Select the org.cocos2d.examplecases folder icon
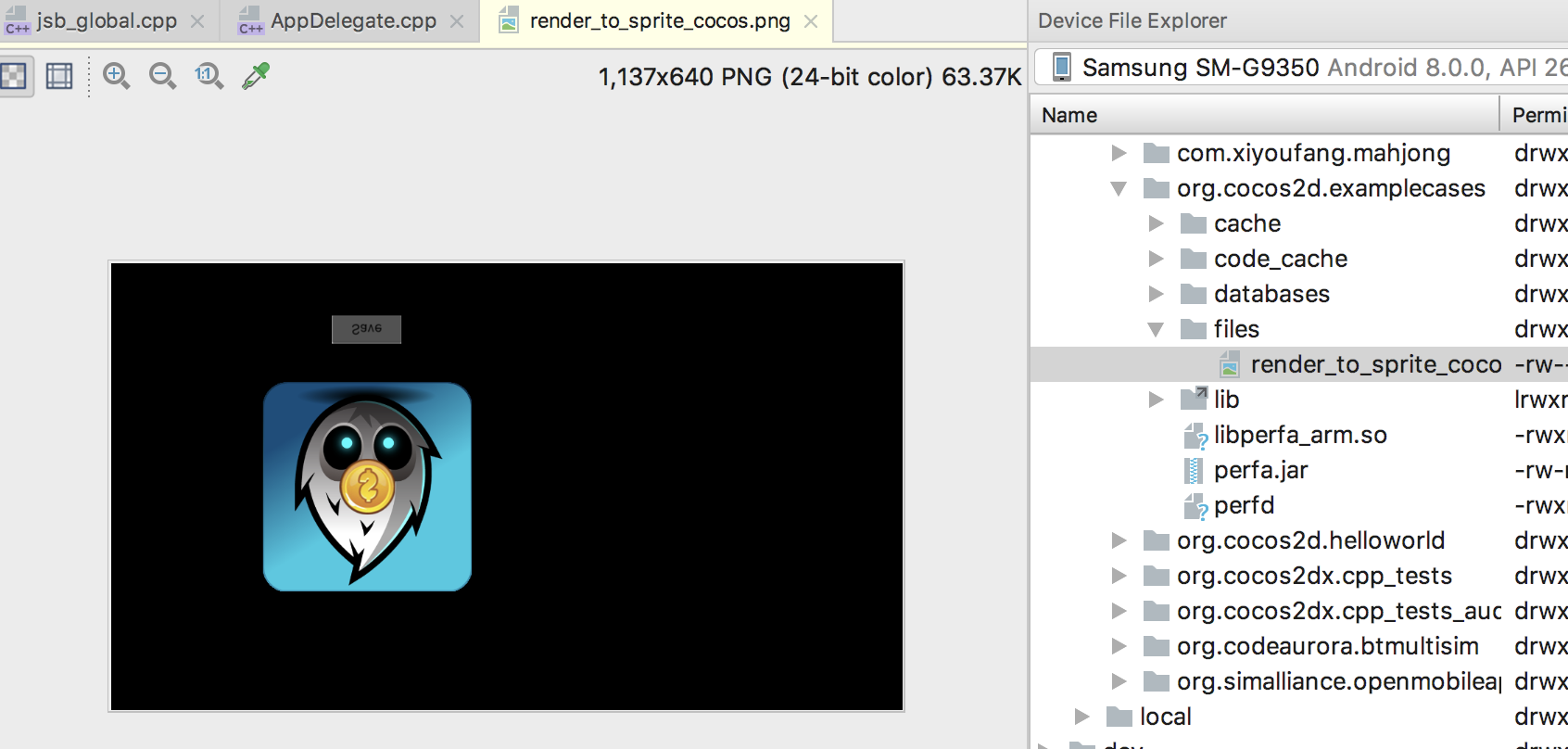 [x=1156, y=188]
